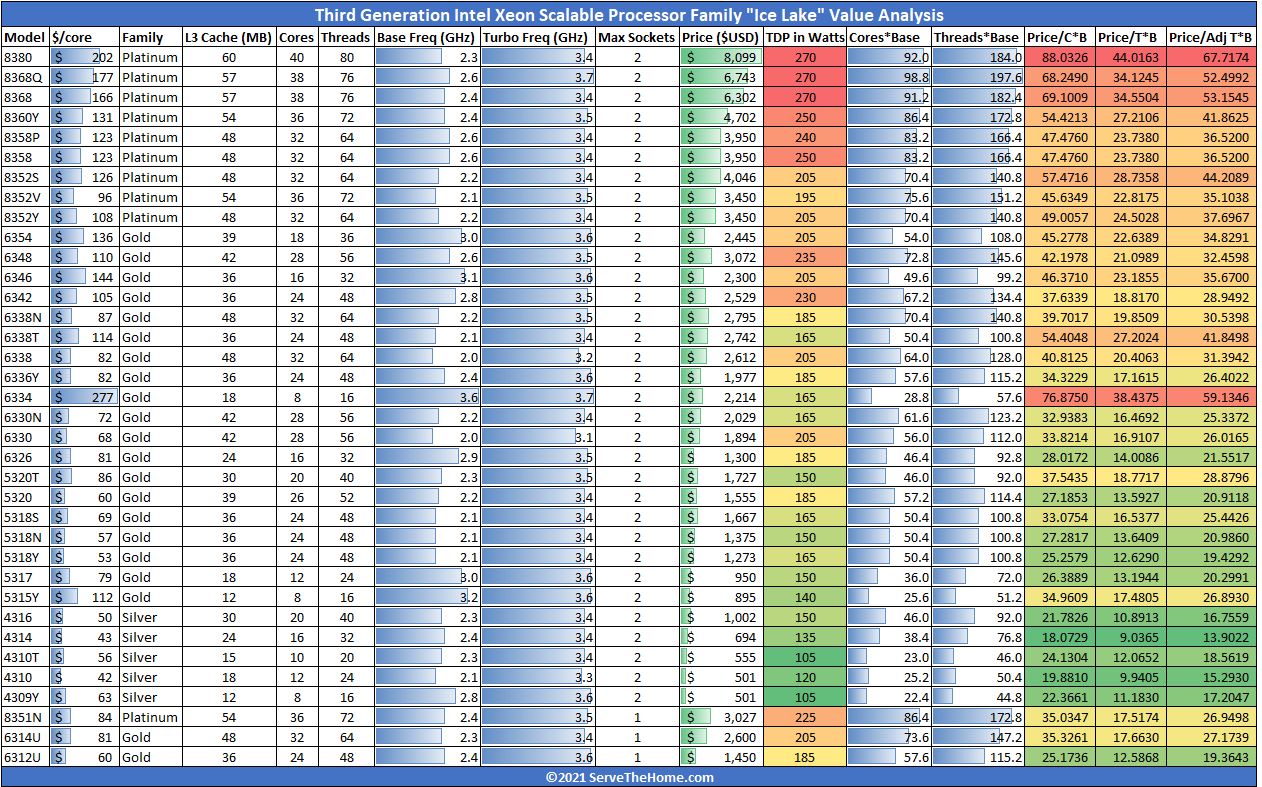Select the price cell showing "1,727"
This screenshot has height=787, width=1262.
point(721,477)
